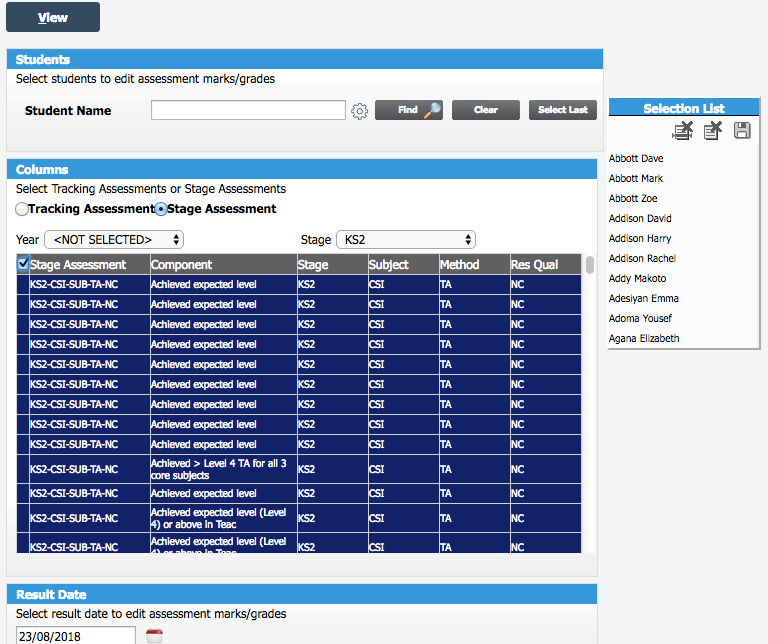Toggle the select-all checkbox in table header
768x644 pixels.
click(x=23, y=263)
